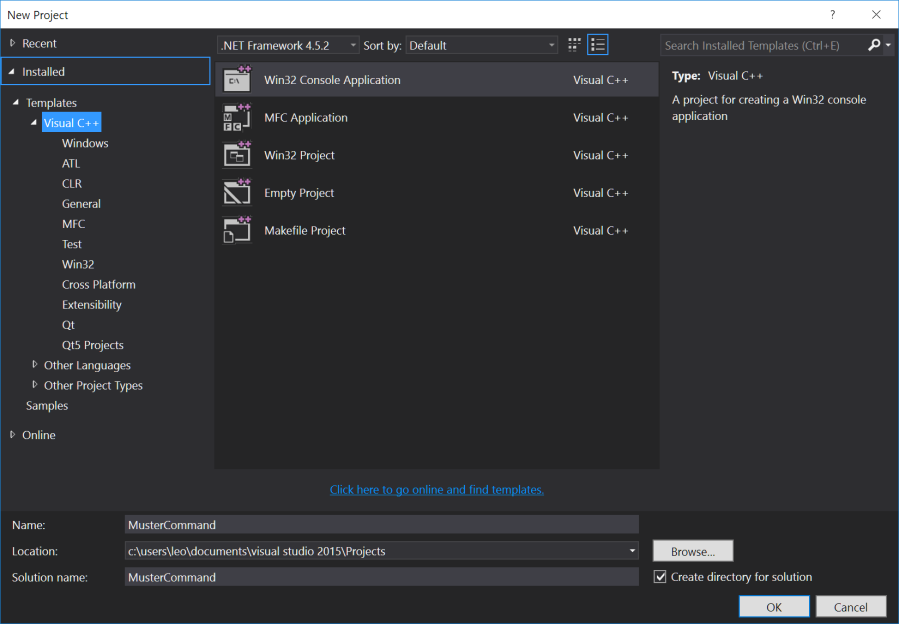899x624 pixels.
Task: Select the MFC template category
Action: (73, 224)
